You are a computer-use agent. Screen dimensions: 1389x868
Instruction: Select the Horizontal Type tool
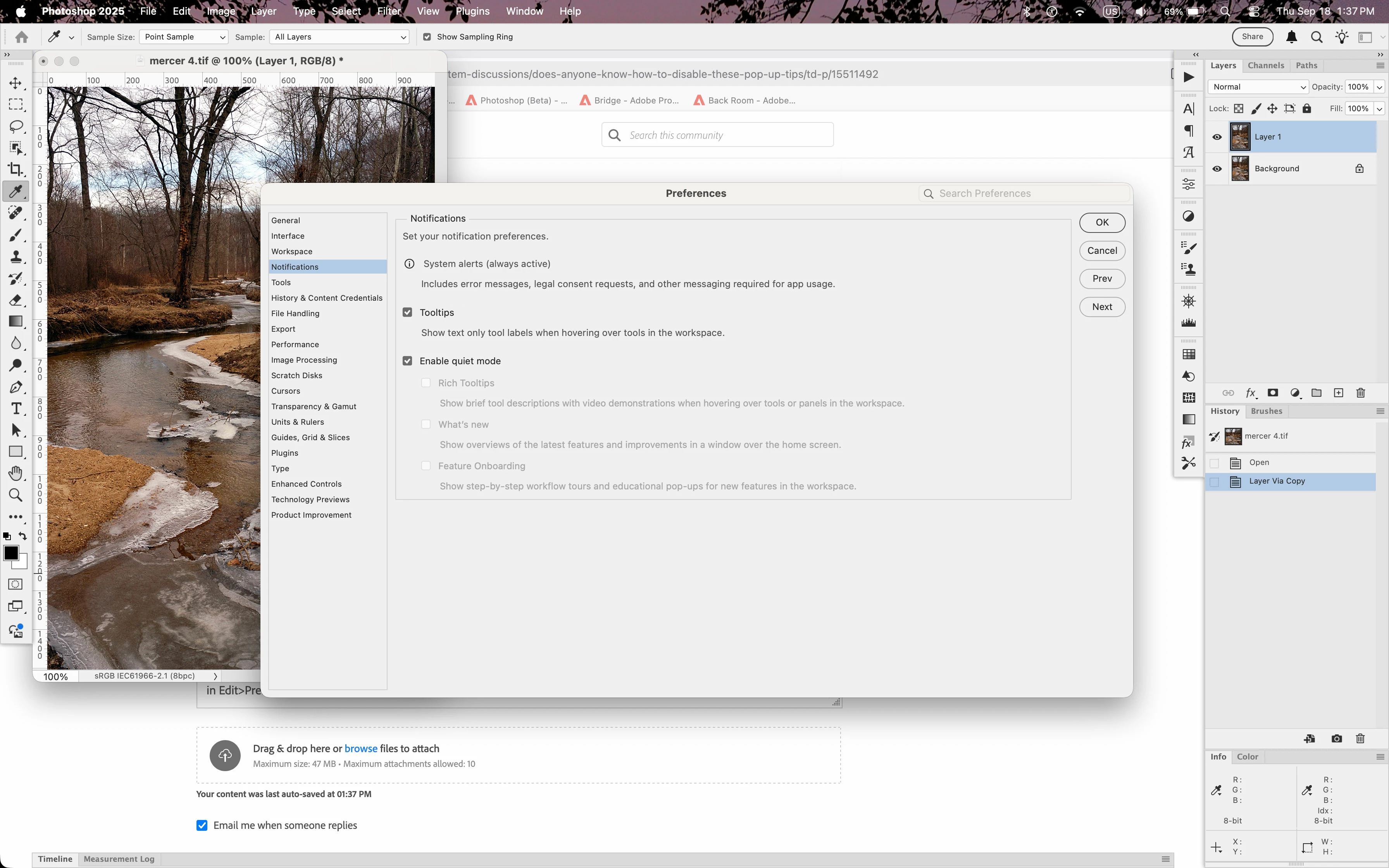coord(16,409)
